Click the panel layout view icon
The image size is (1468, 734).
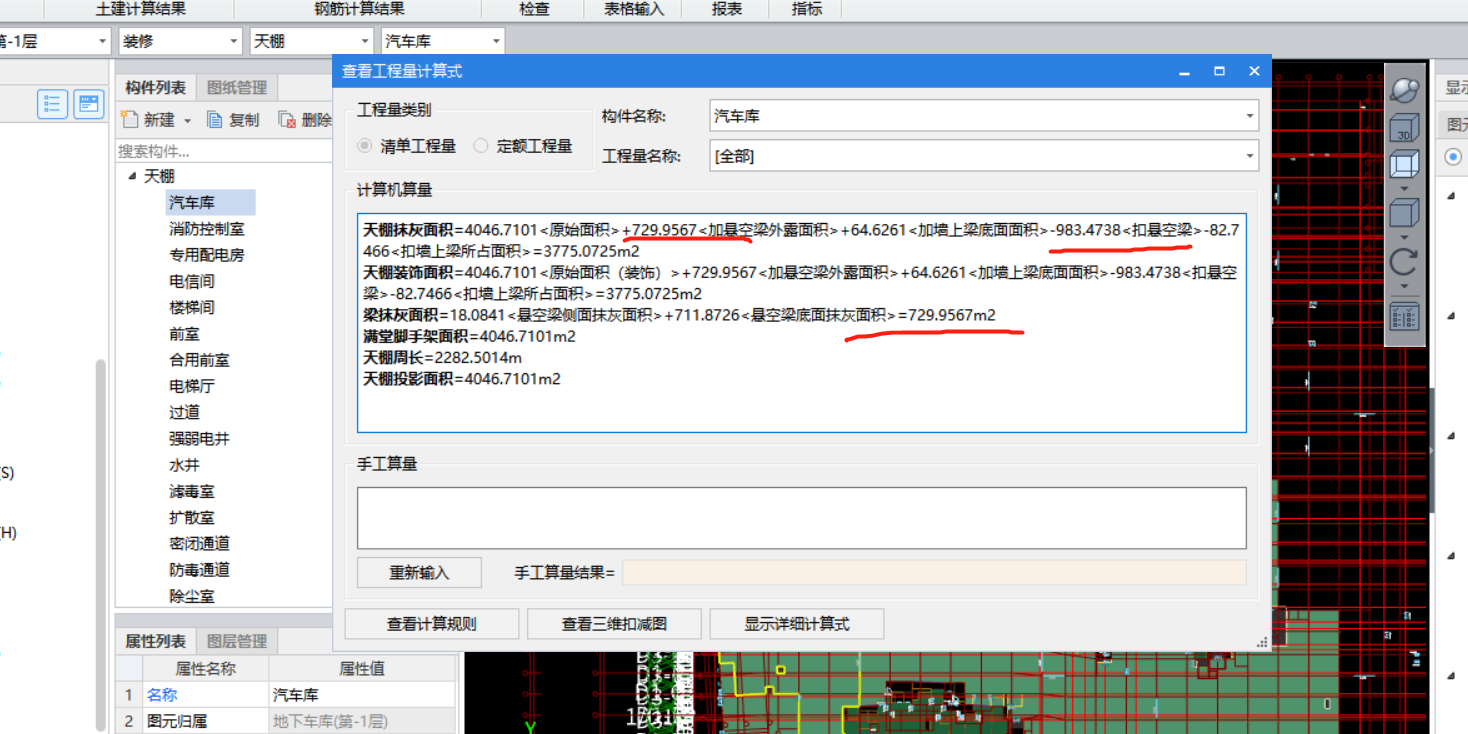click(x=89, y=104)
